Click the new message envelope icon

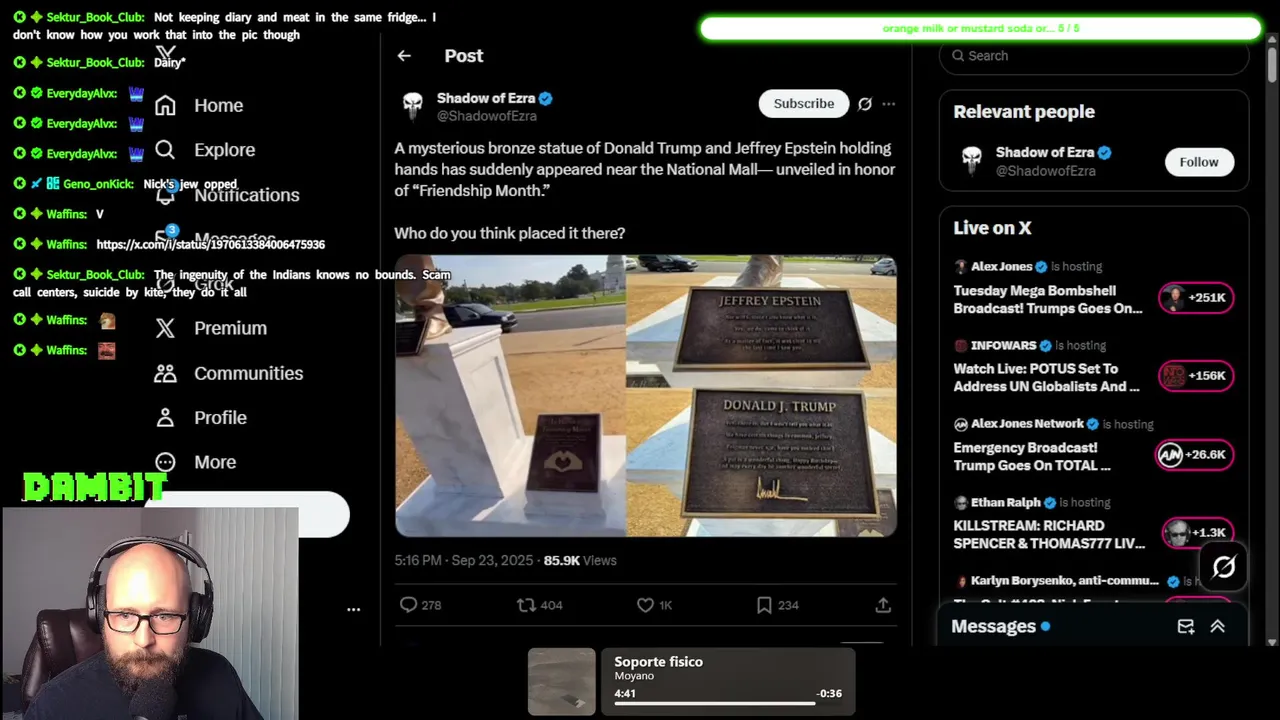[x=1186, y=626]
